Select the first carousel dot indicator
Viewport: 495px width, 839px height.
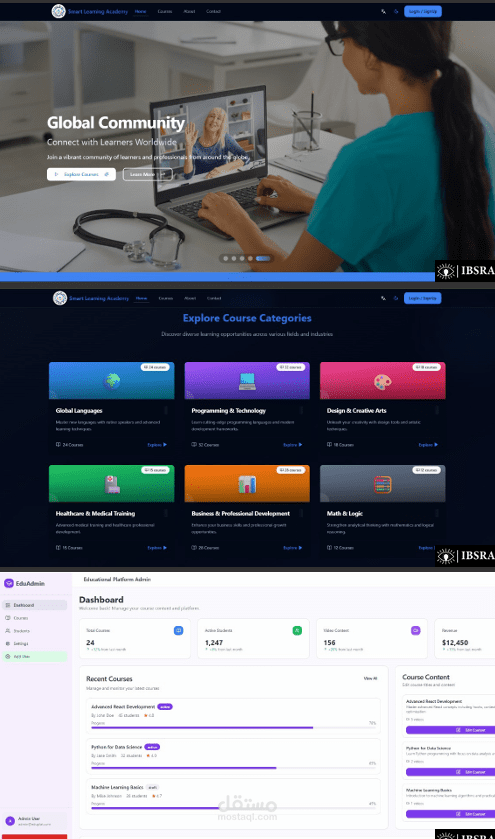(226, 258)
